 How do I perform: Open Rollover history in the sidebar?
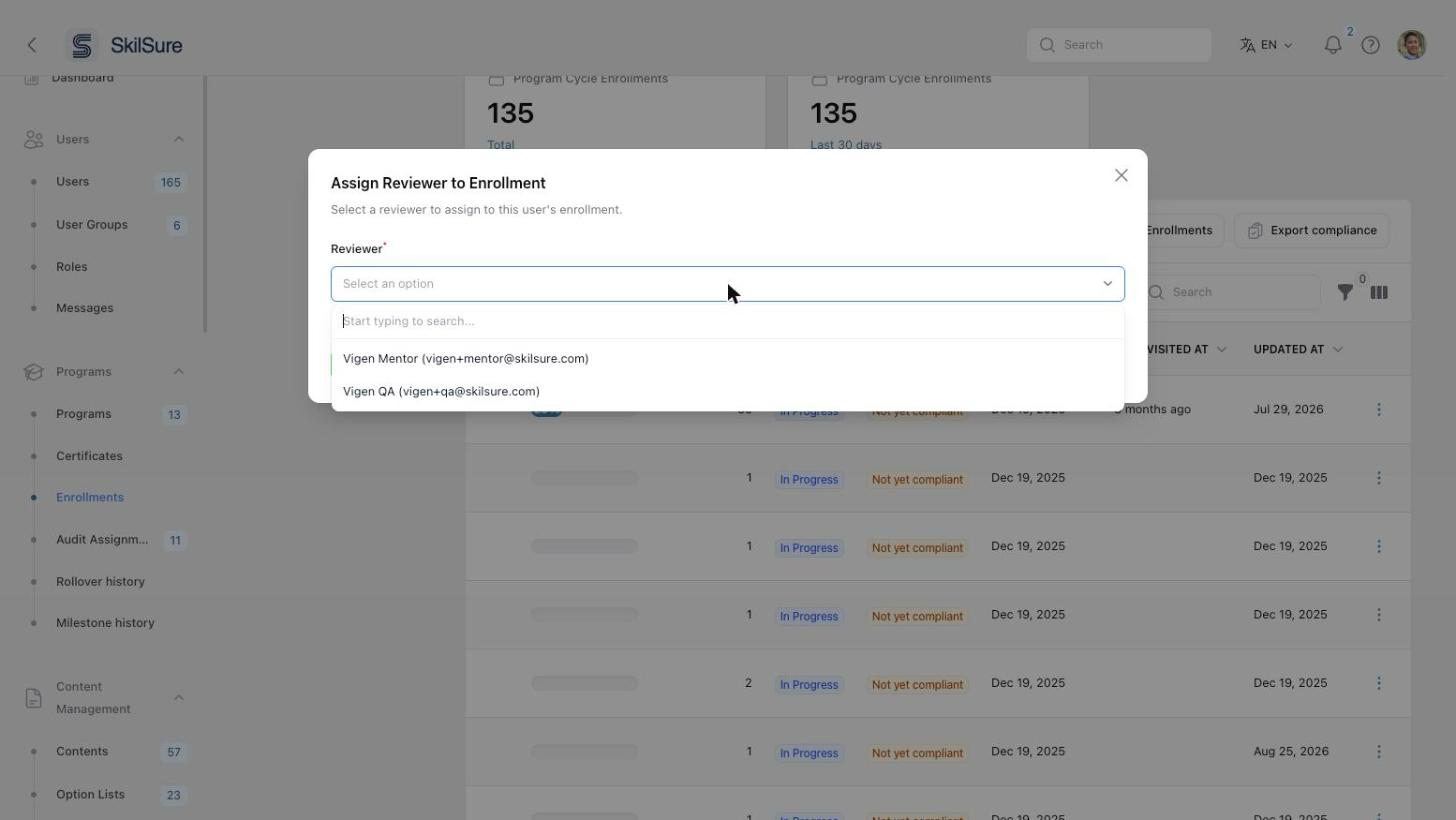100,582
